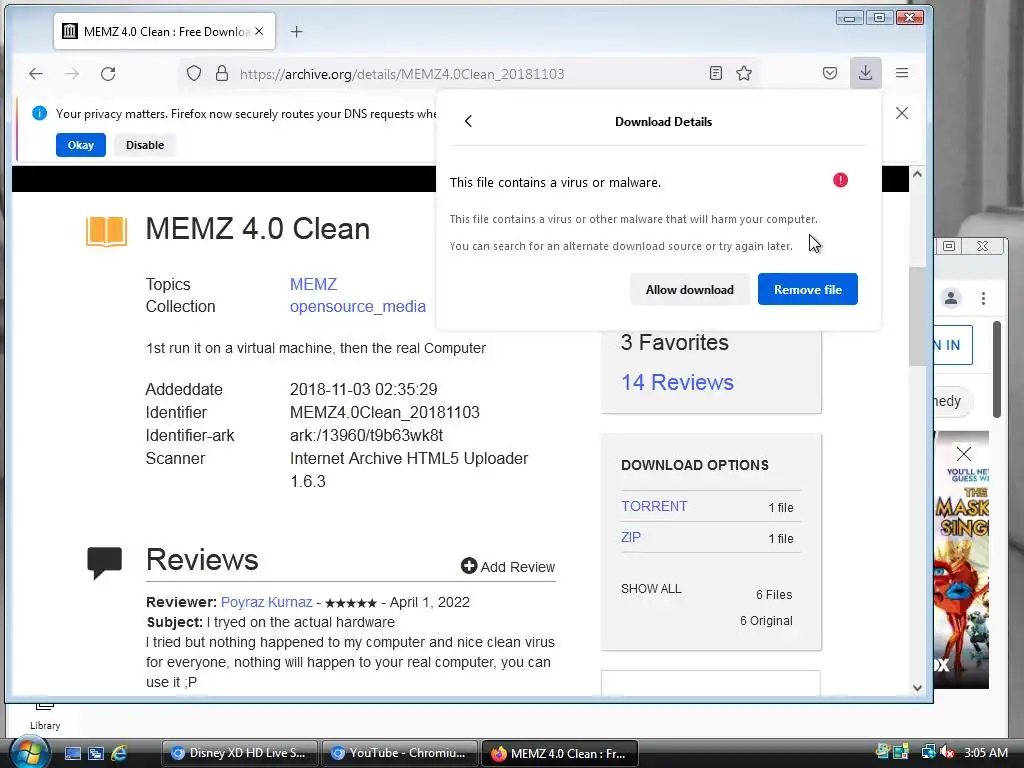1024x768 pixels.
Task: Click Show Desktop quick launch icon
Action: [x=72, y=753]
